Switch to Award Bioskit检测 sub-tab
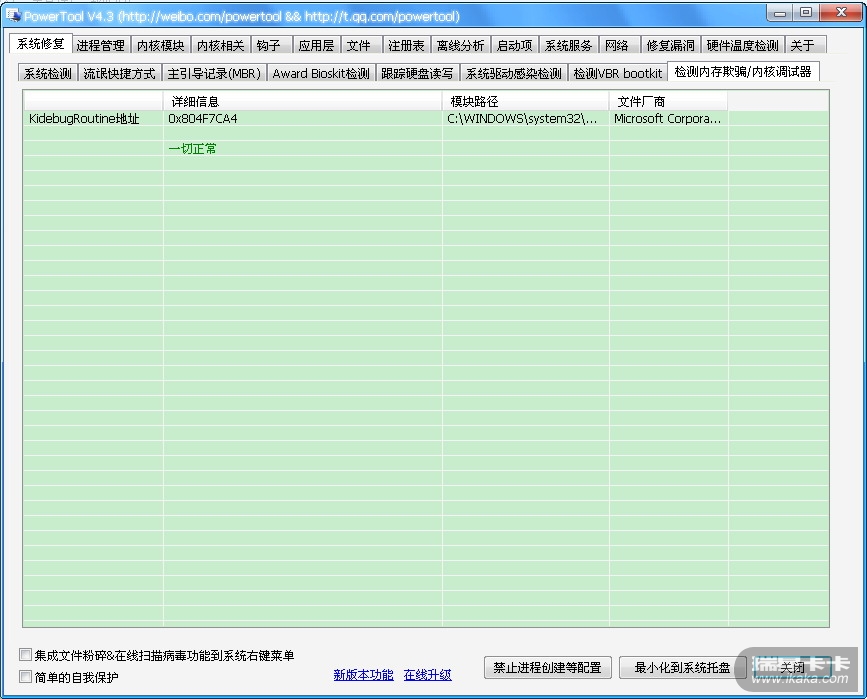This screenshot has width=867, height=699. [321, 74]
